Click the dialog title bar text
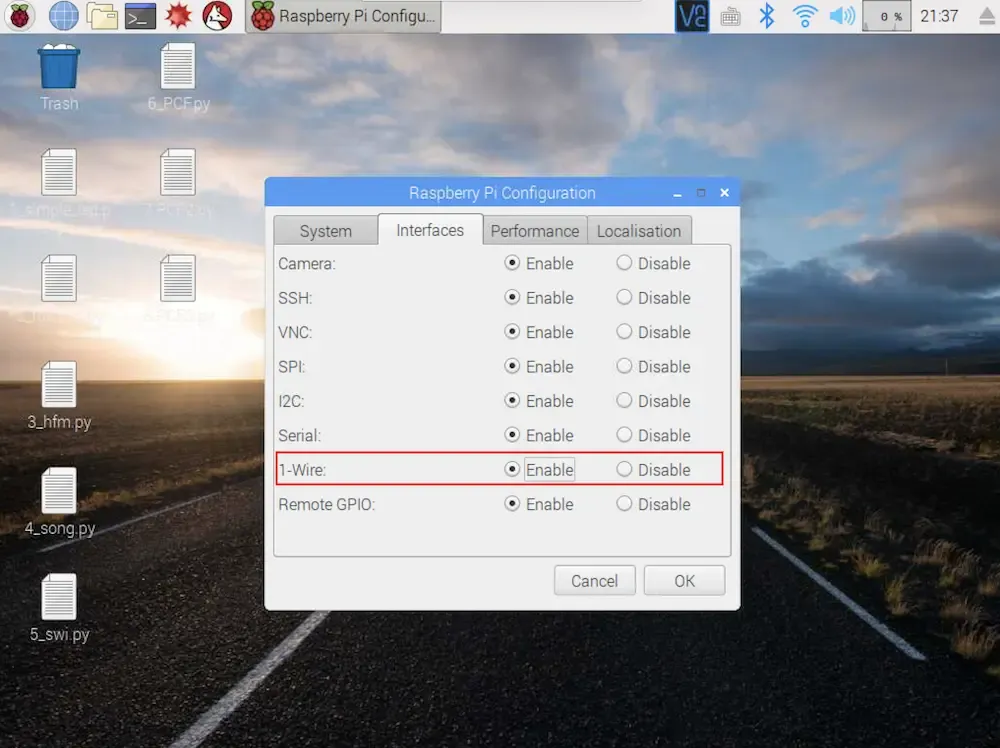 (502, 193)
